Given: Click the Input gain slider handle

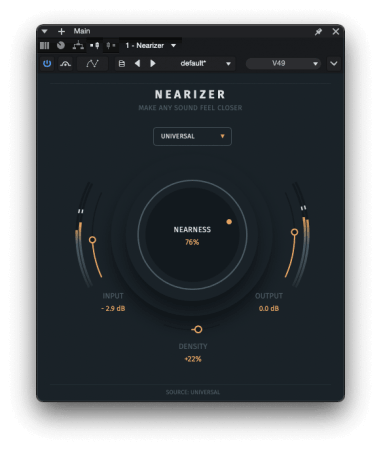Looking at the screenshot, I should click(x=93, y=240).
